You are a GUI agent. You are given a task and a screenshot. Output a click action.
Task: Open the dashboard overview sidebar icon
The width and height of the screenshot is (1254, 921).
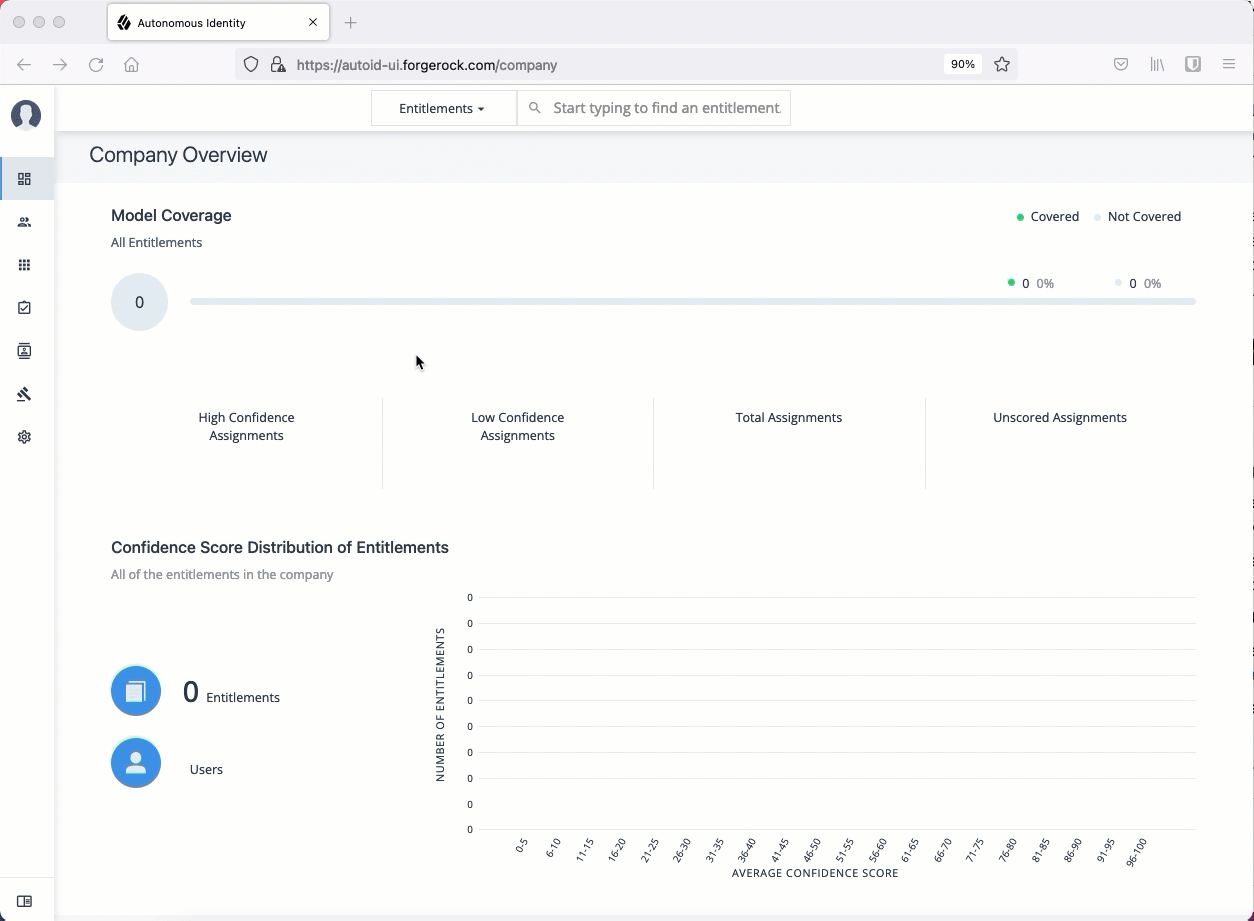tap(24, 179)
